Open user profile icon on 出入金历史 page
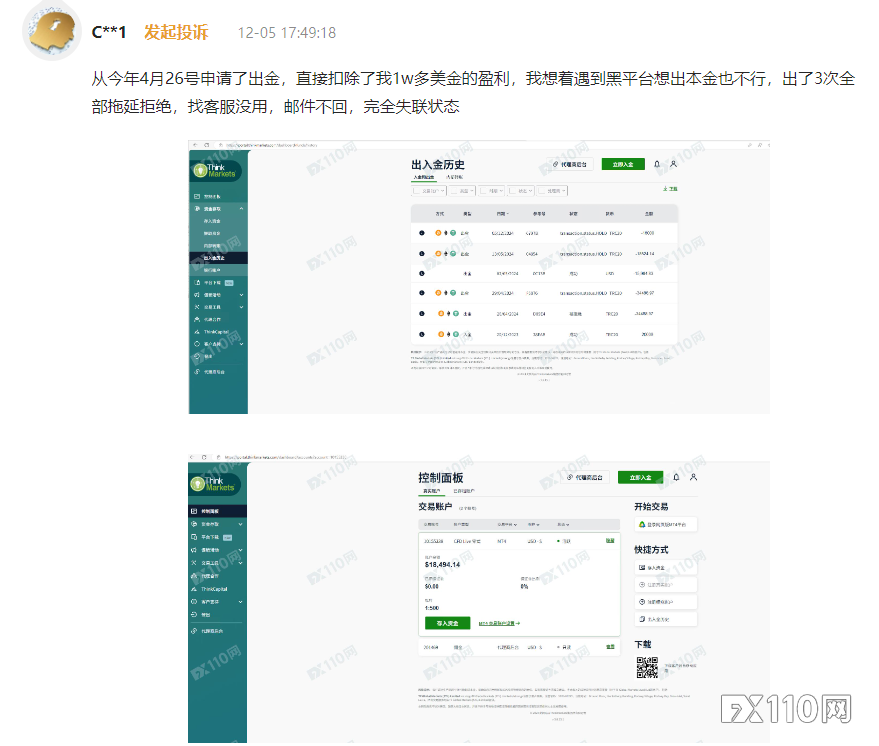The image size is (879, 746). click(673, 164)
